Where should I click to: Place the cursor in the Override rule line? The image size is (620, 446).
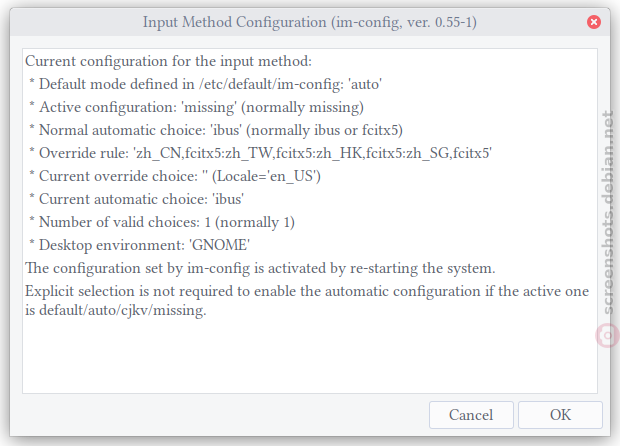pyautogui.click(x=261, y=153)
